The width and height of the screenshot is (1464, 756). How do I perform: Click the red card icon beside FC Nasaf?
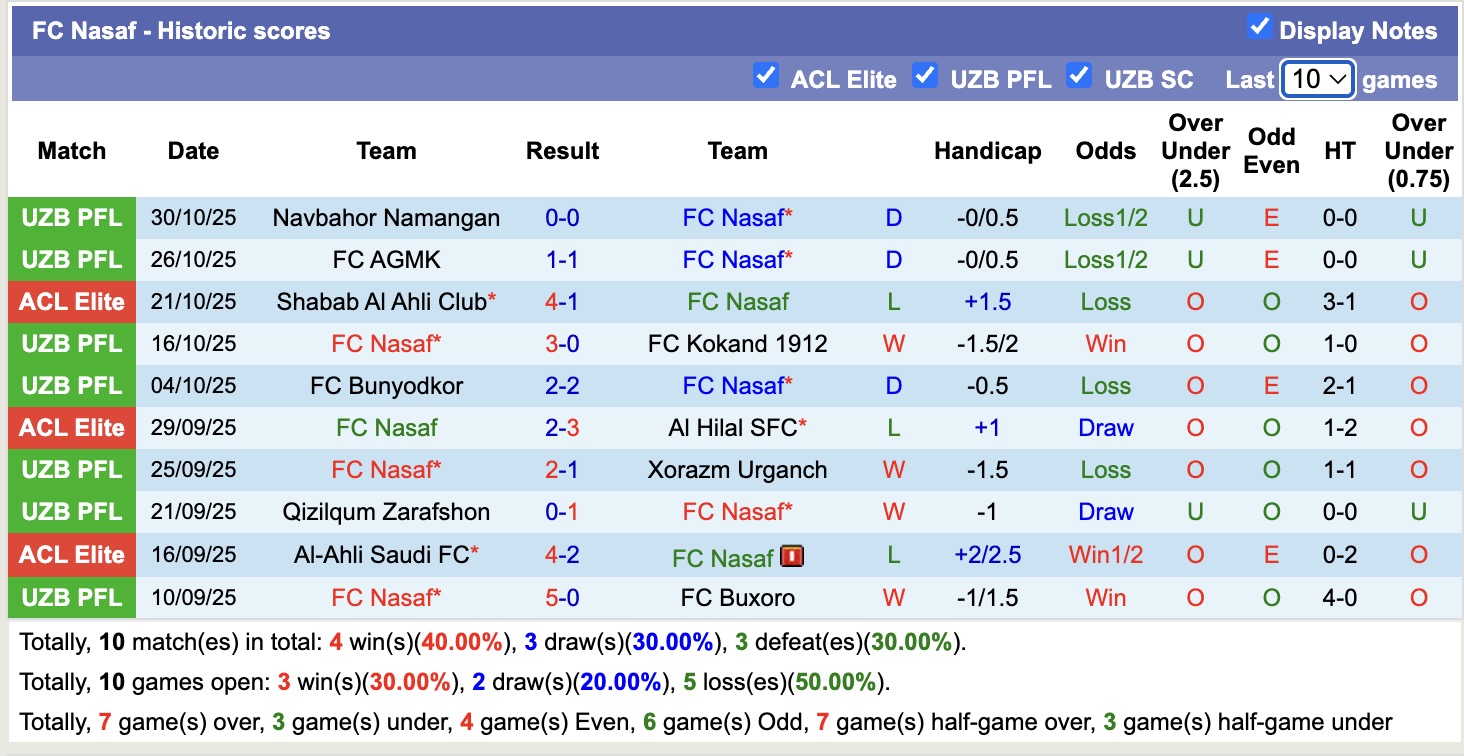(x=793, y=556)
